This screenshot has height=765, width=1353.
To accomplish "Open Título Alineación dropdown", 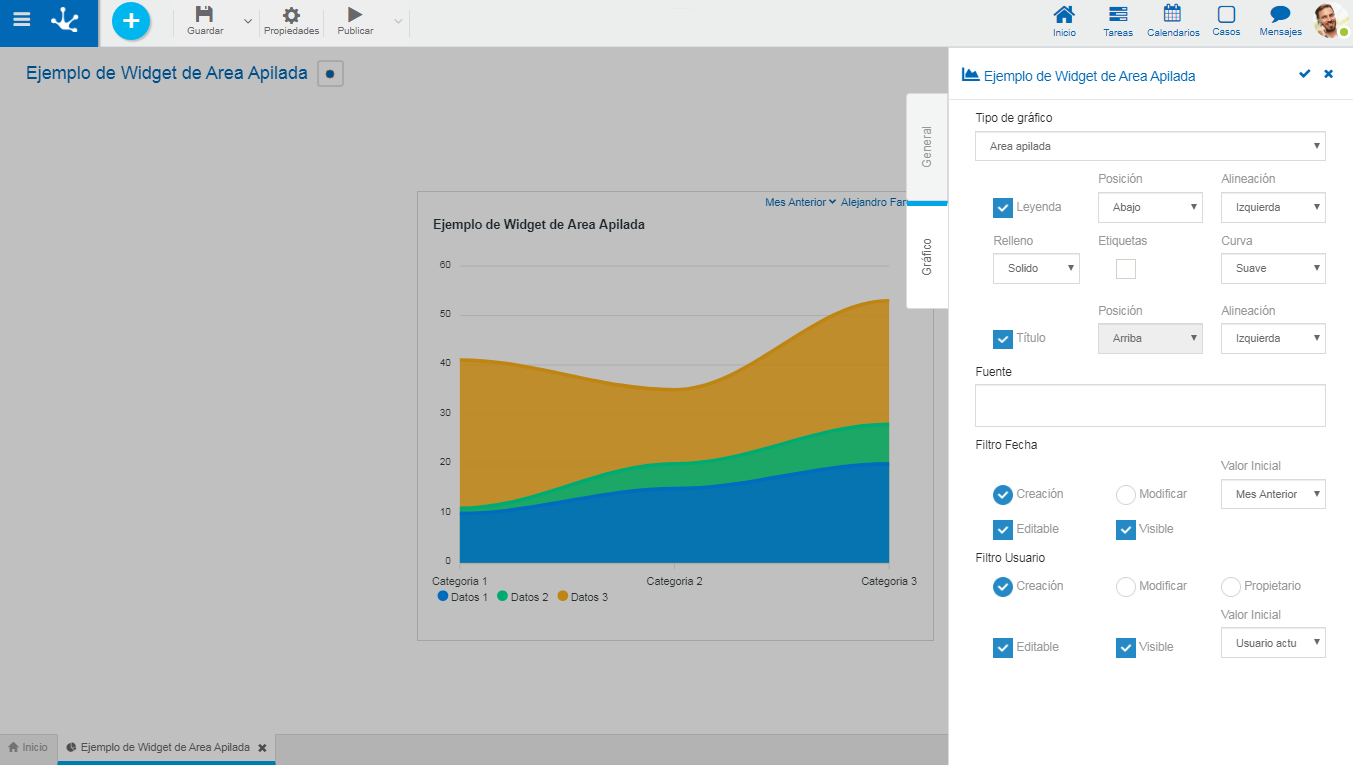I will click(1273, 338).
